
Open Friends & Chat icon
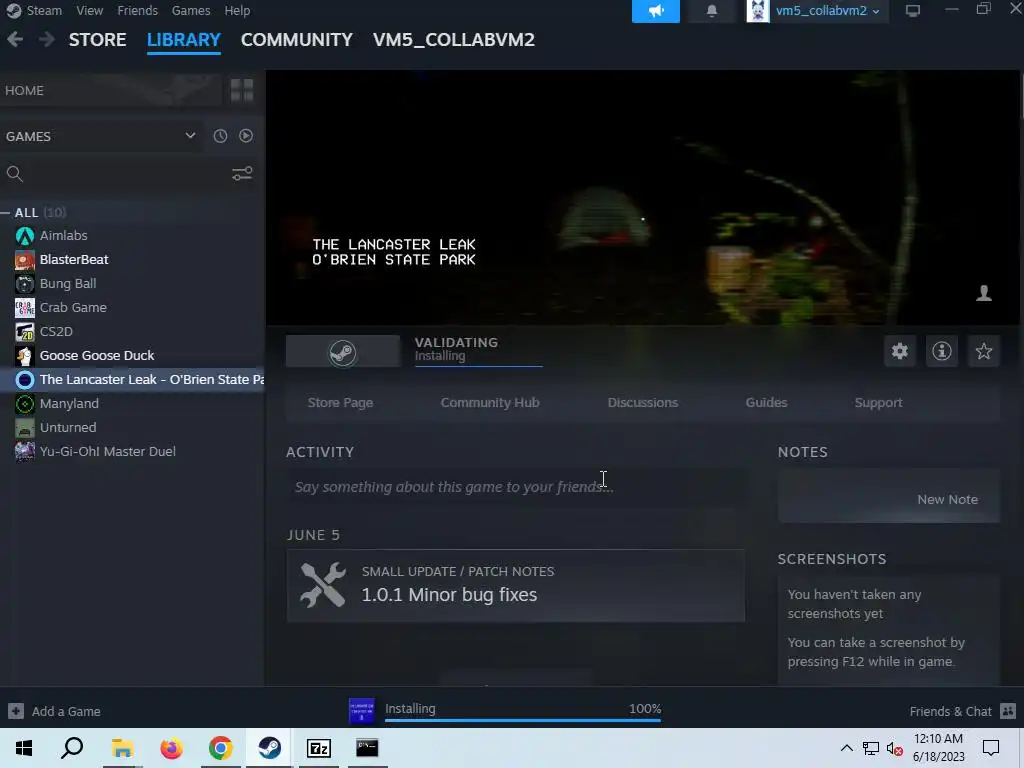[x=1008, y=711]
